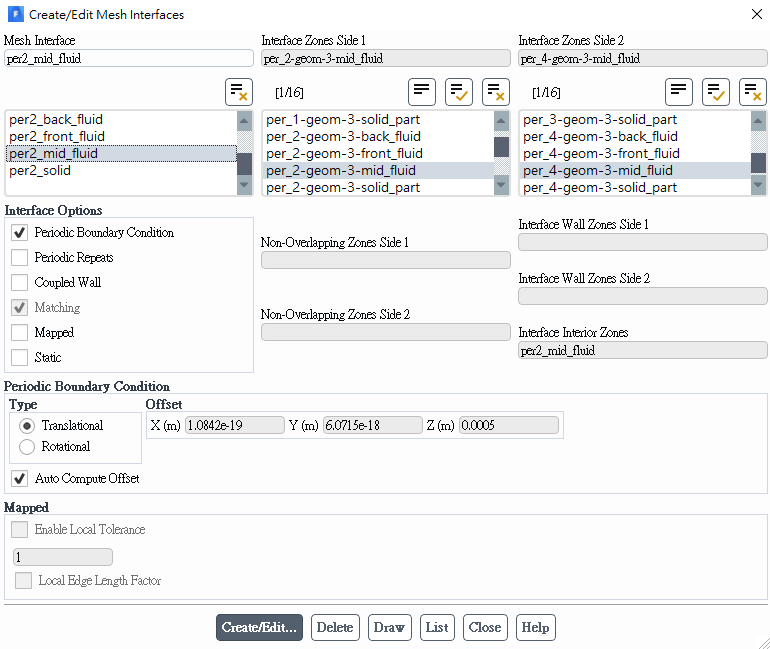This screenshot has height=649, width=770.
Task: Disable Auto Compute Offset checkbox
Action: pos(19,479)
